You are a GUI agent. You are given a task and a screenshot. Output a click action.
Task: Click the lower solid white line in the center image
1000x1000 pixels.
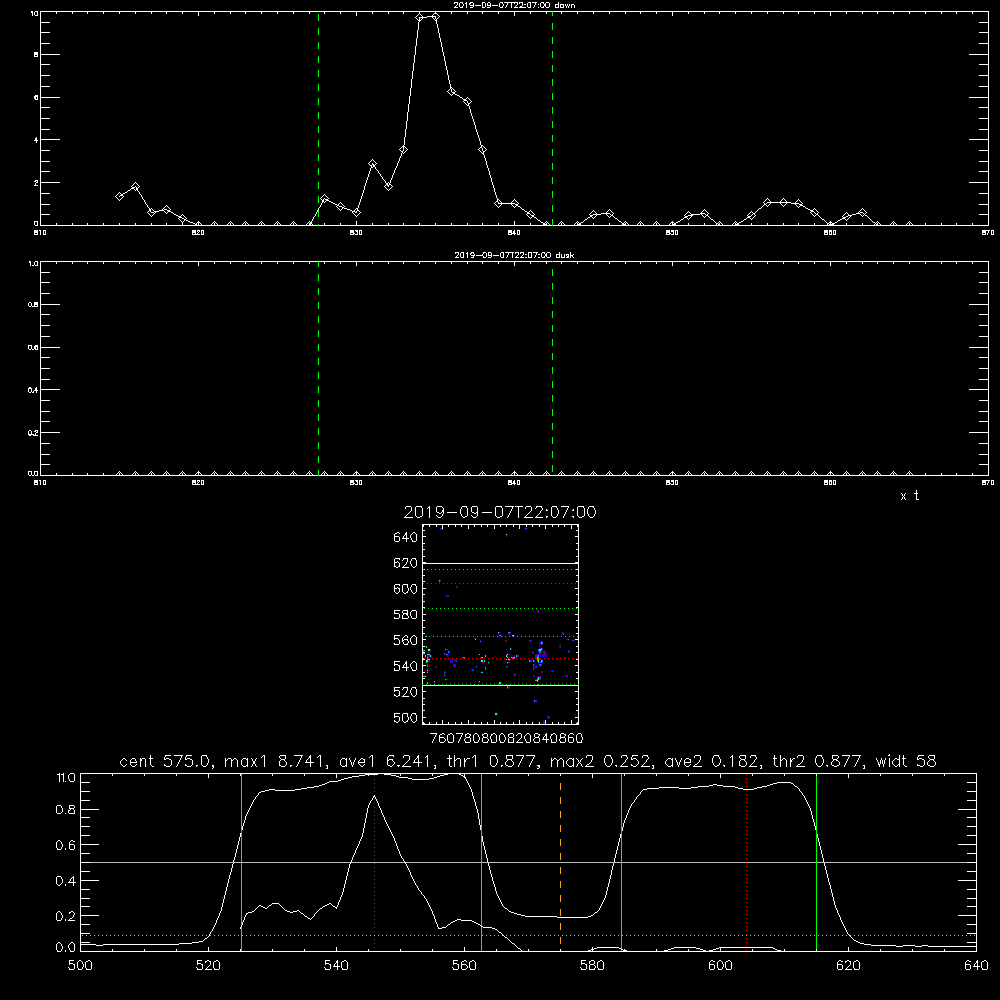coord(500,686)
